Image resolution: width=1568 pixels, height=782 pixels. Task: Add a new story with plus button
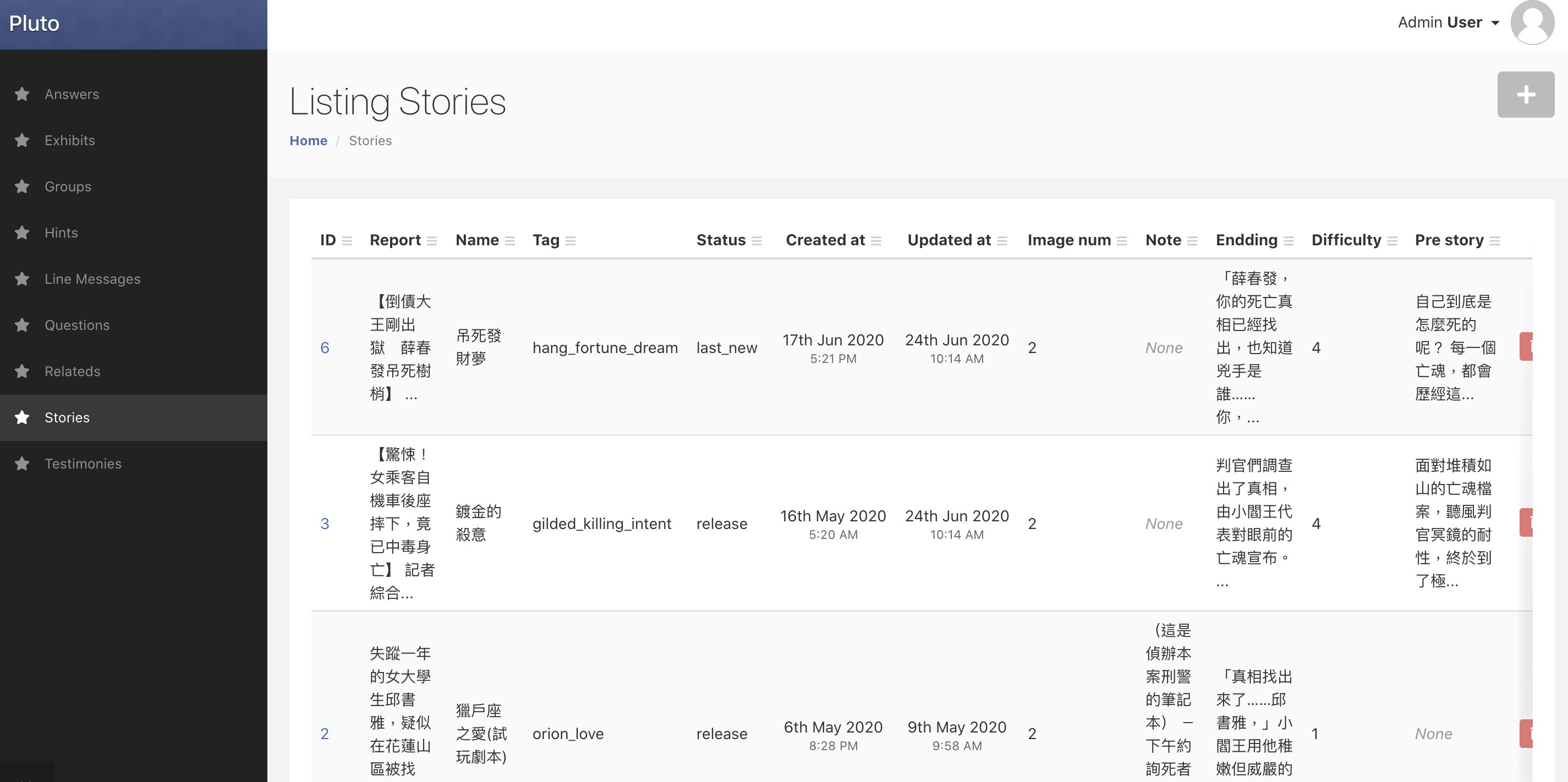1526,95
